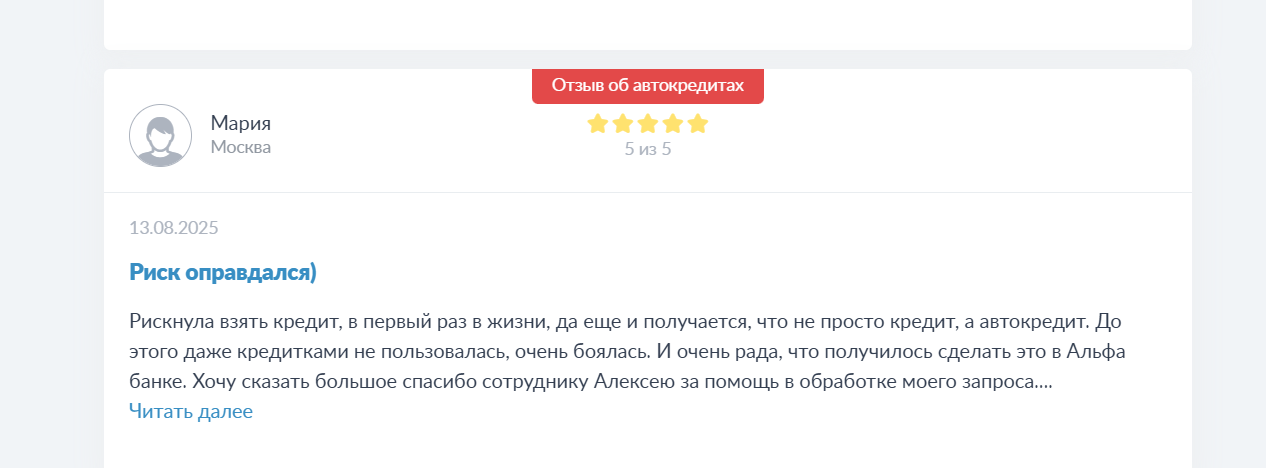Viewport: 1266px width, 468px height.
Task: Click reviewer name «Мария»
Action: pyautogui.click(x=240, y=123)
